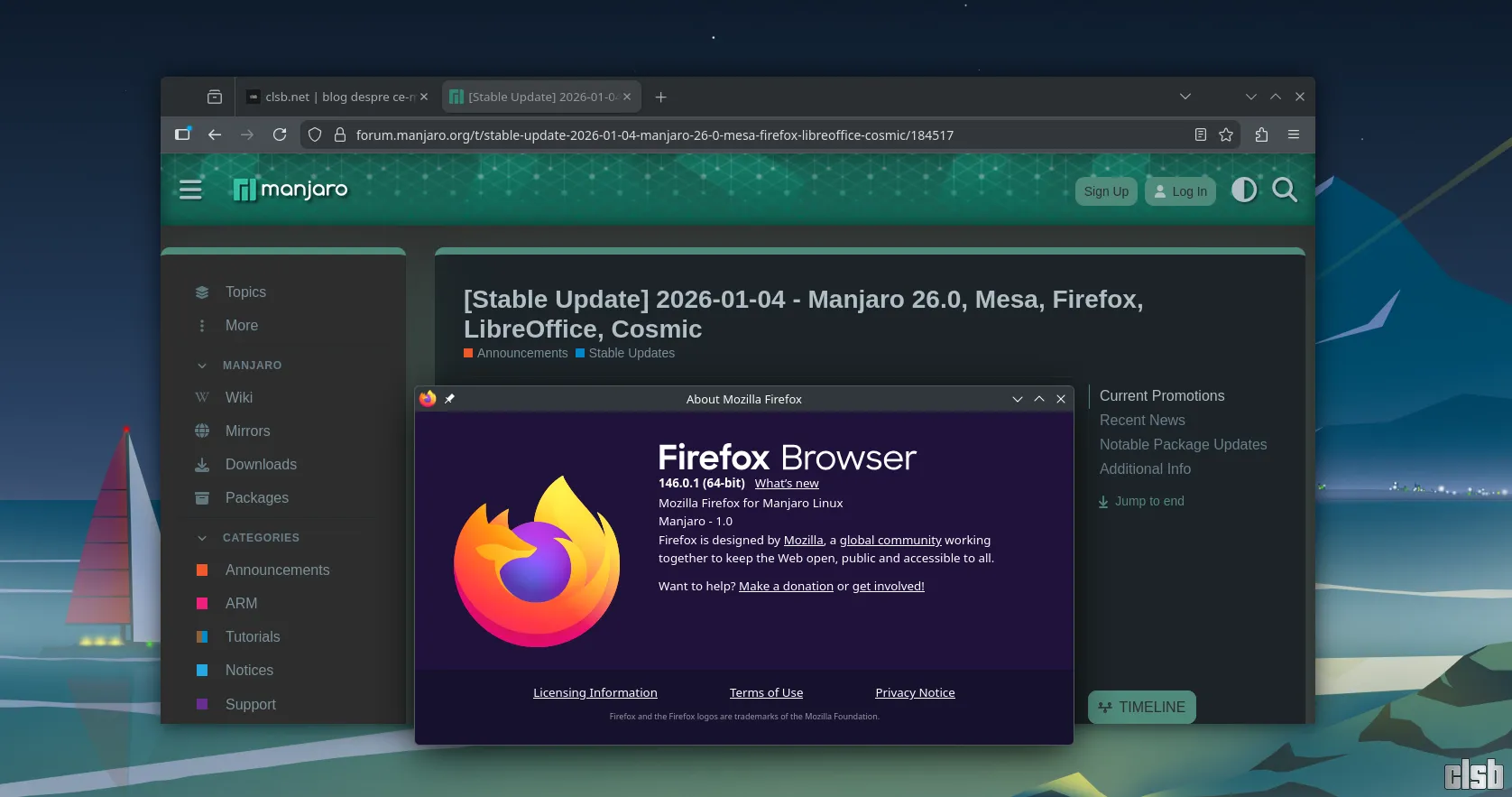The image size is (1512, 797).
Task: Open Firefox application menu
Action: coord(1294,134)
